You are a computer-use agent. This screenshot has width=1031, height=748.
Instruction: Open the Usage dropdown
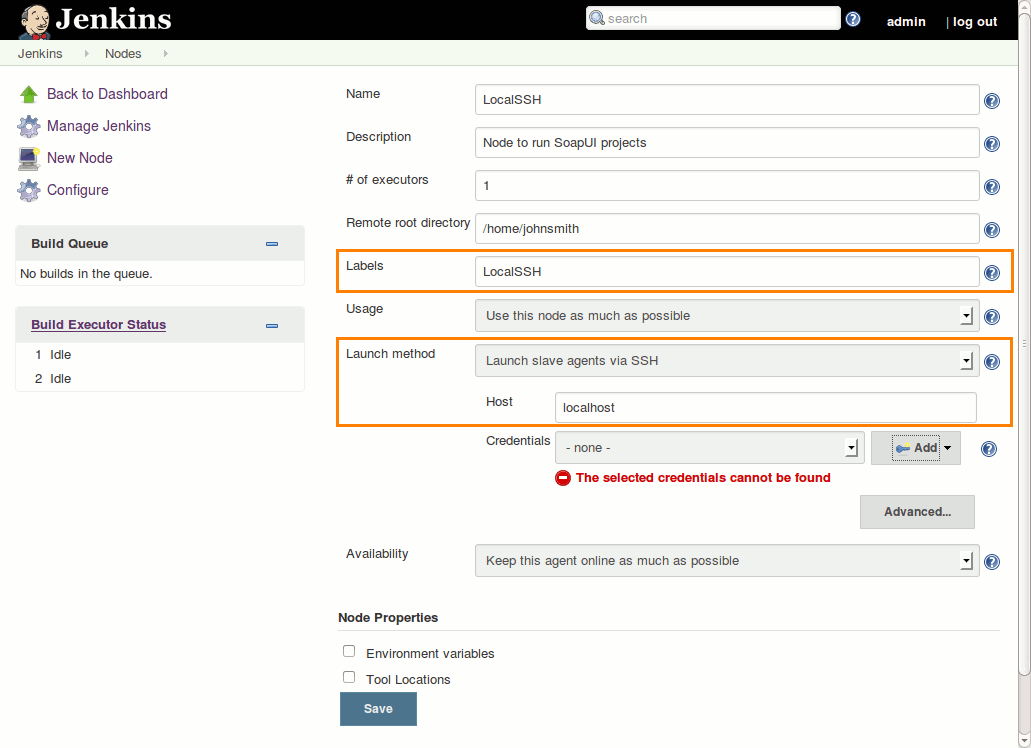[965, 315]
